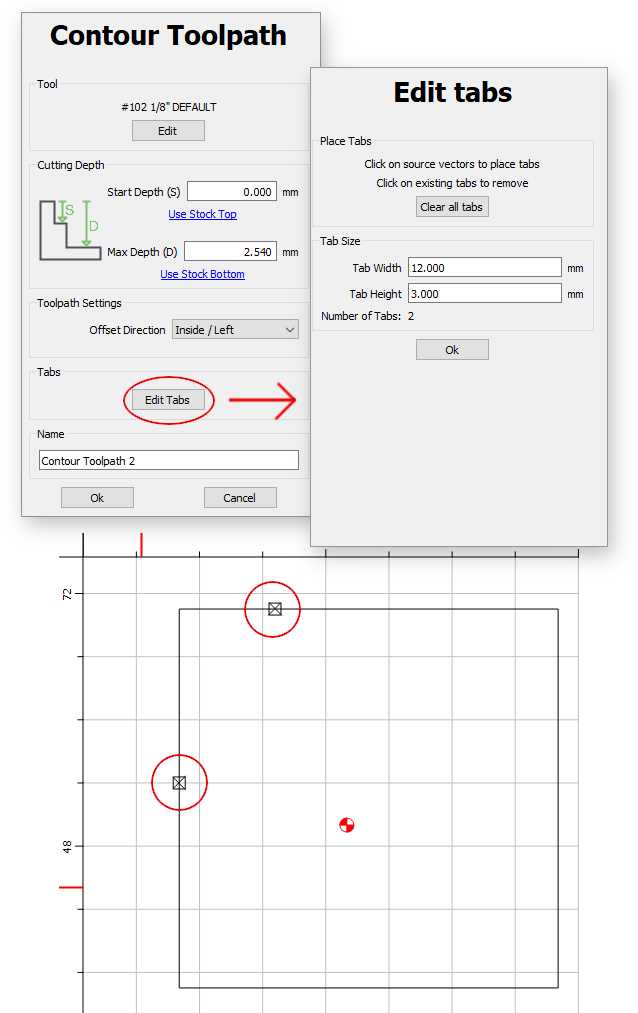638x1013 pixels.
Task: Click the '#102 1/8" DEFAULT' tool text
Action: pos(169,107)
